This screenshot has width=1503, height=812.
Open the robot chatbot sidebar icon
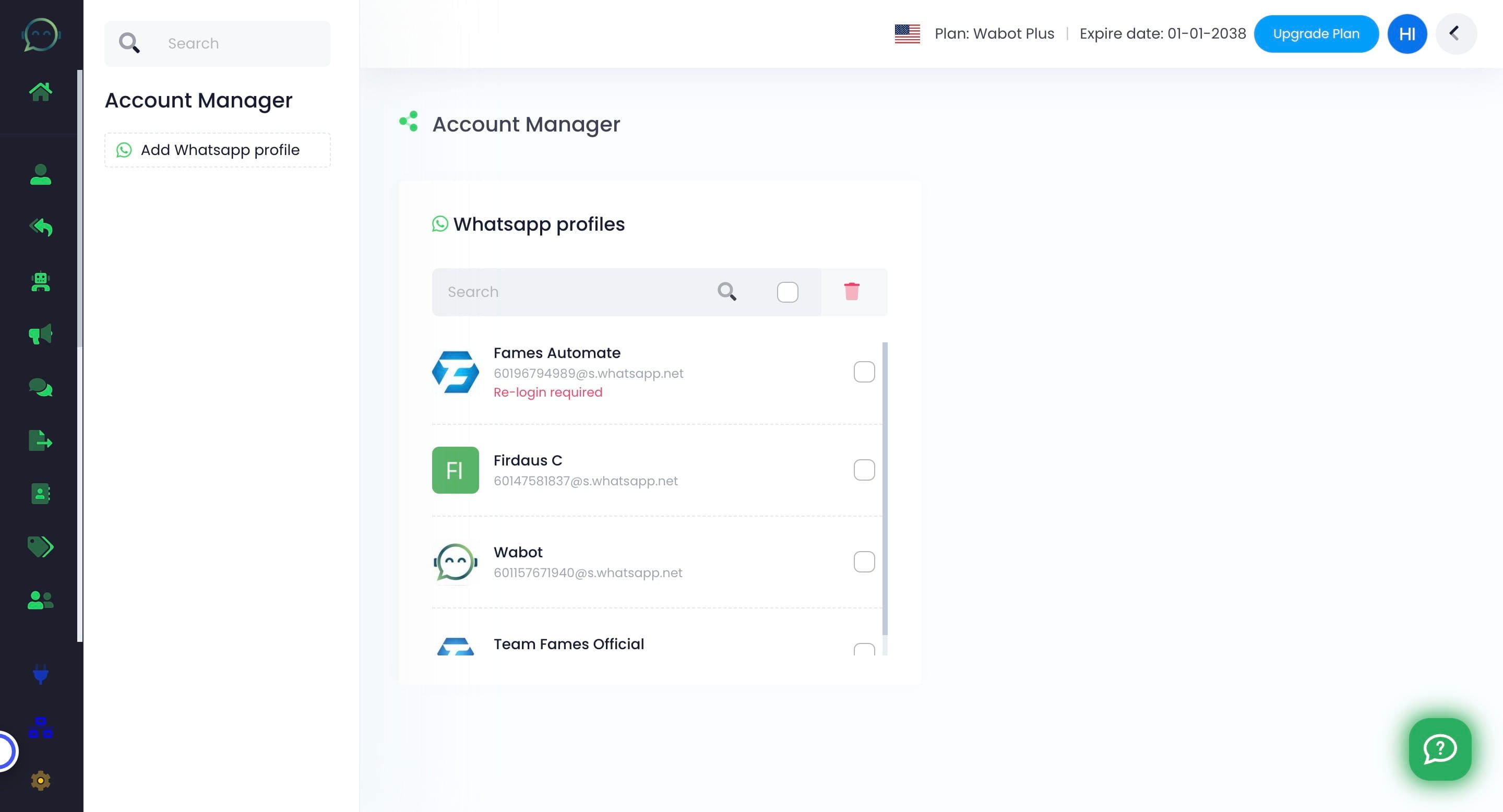pos(40,282)
